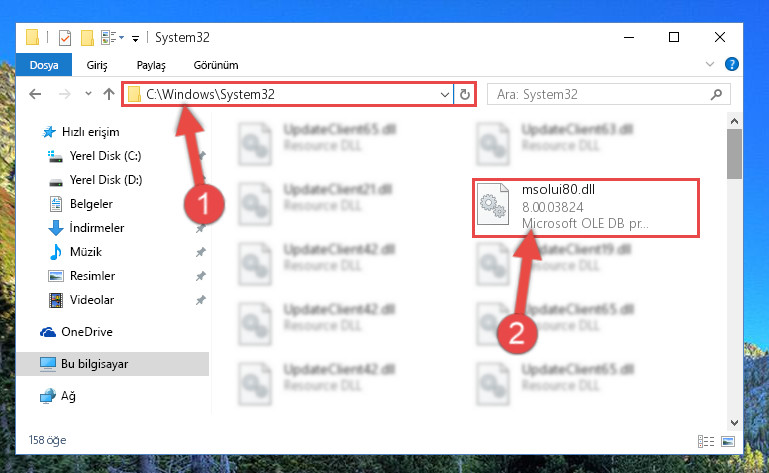Unpin Resimler from quick access
The height and width of the screenshot is (473, 769).
(x=201, y=276)
